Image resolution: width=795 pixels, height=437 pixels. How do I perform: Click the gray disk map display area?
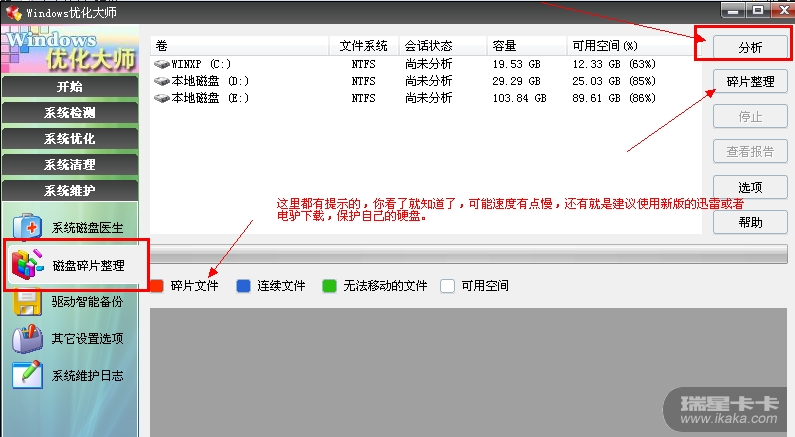pyautogui.click(x=468, y=372)
